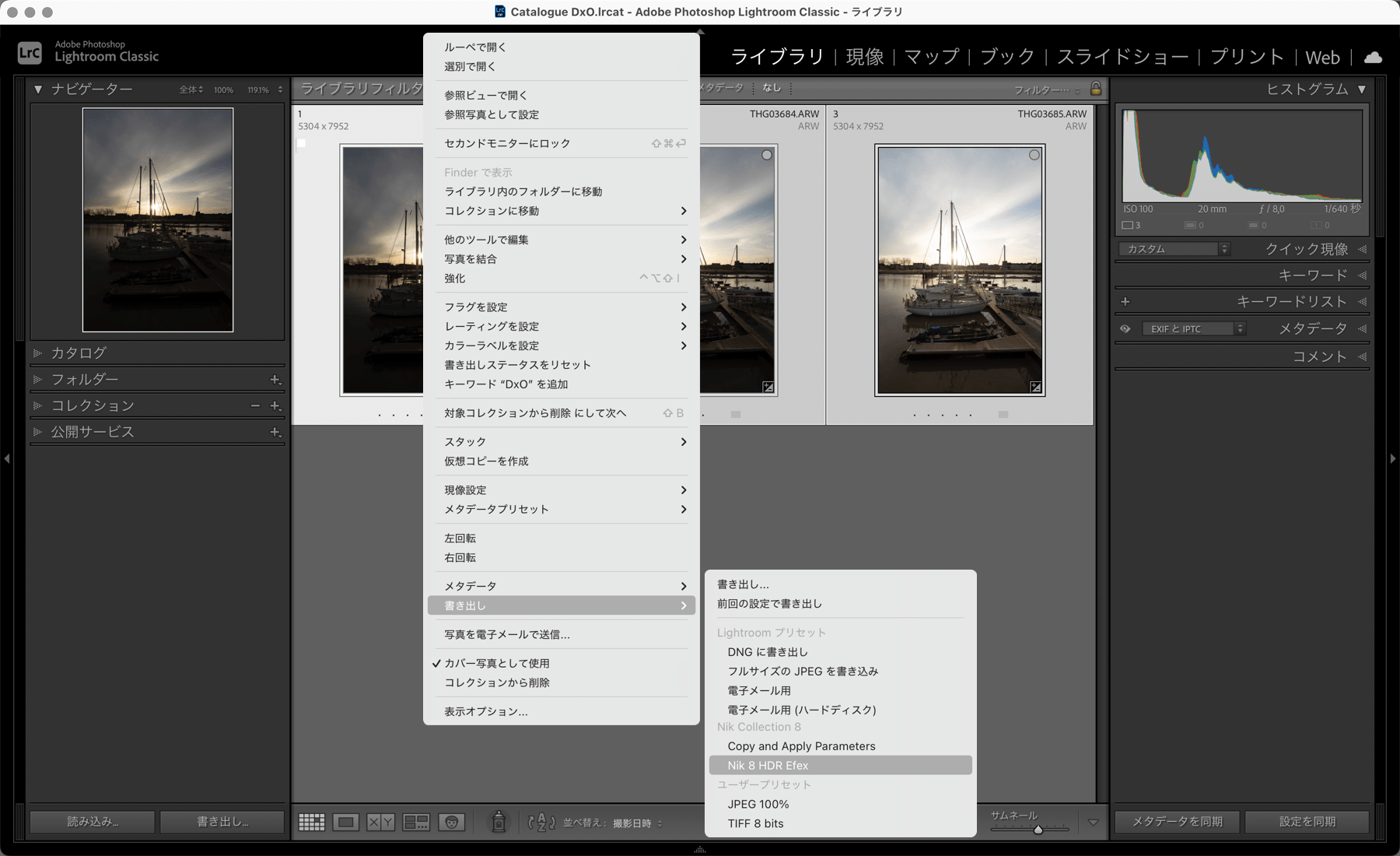Open People (face) view icon

point(452,823)
